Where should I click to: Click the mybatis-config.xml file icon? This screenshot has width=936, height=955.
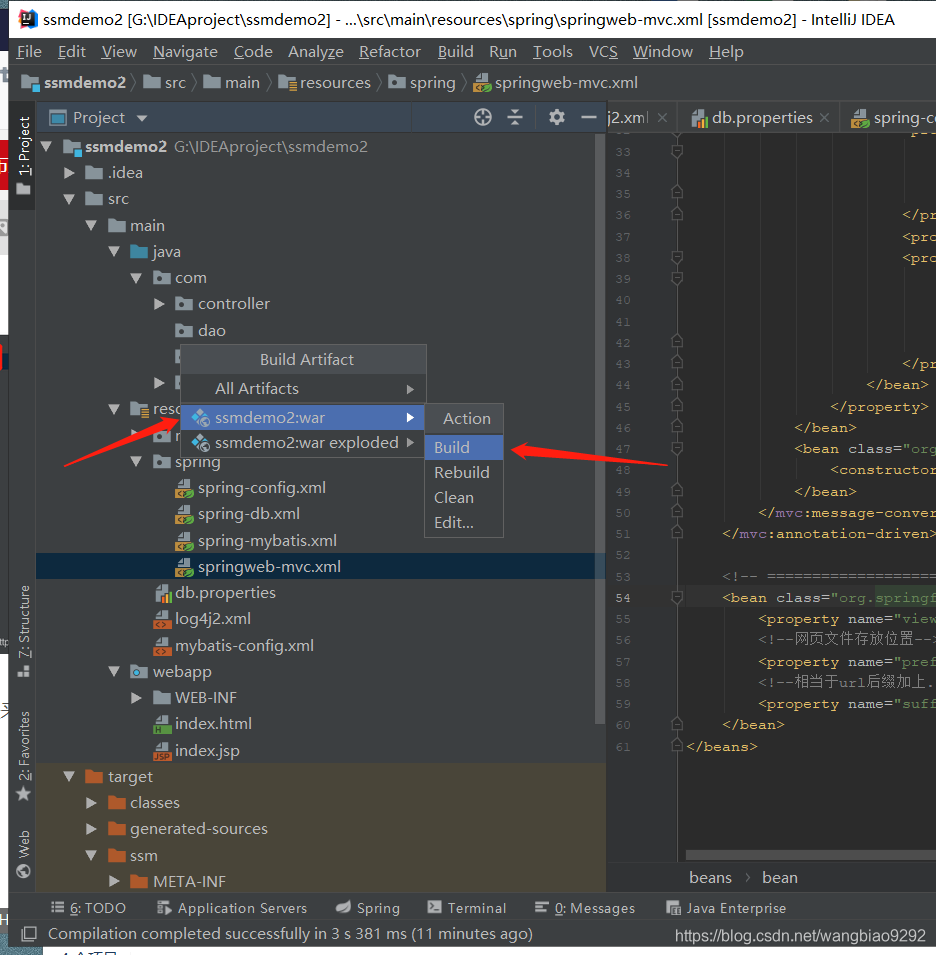coord(162,646)
